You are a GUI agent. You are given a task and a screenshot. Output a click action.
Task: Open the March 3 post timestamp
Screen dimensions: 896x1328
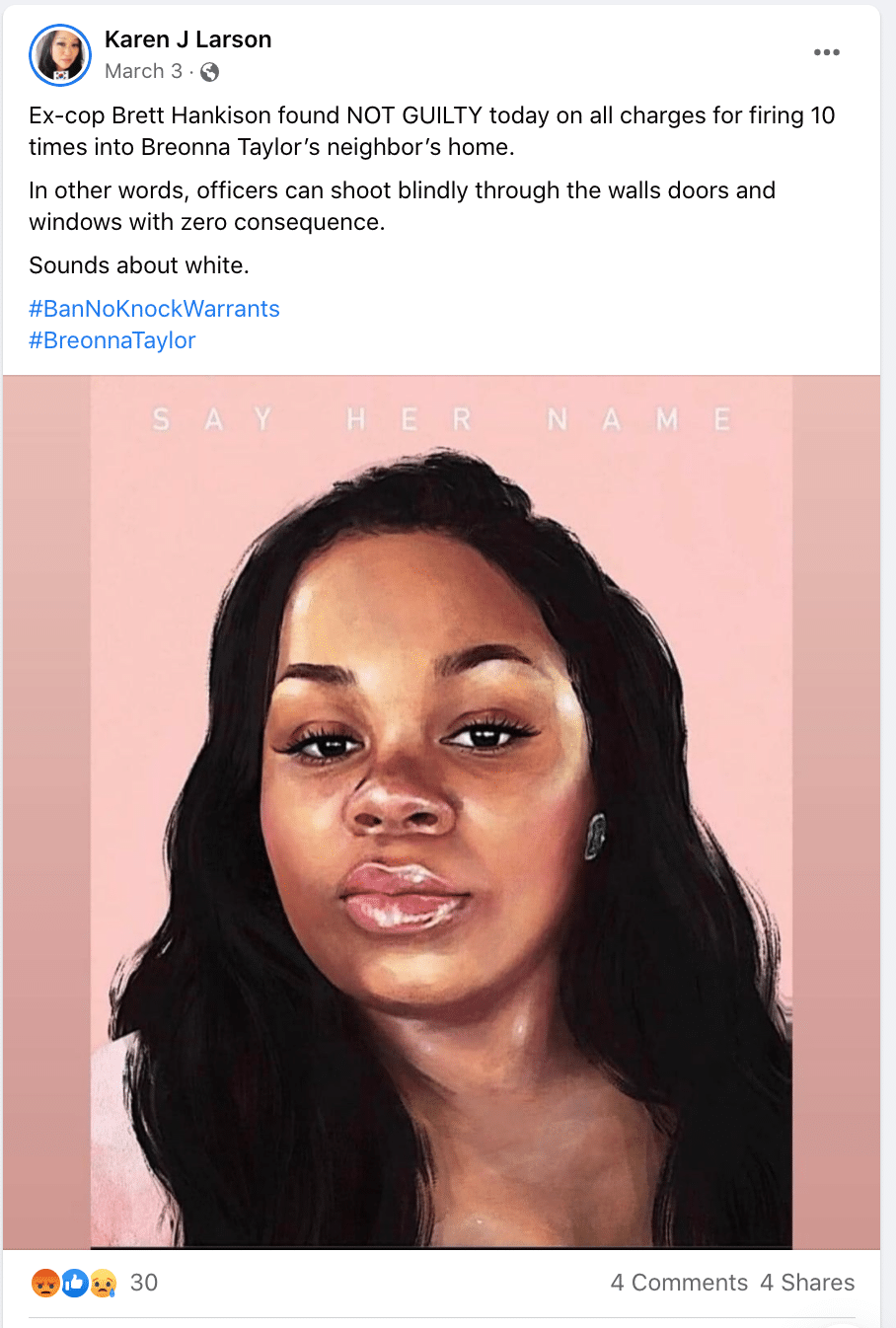coord(143,71)
